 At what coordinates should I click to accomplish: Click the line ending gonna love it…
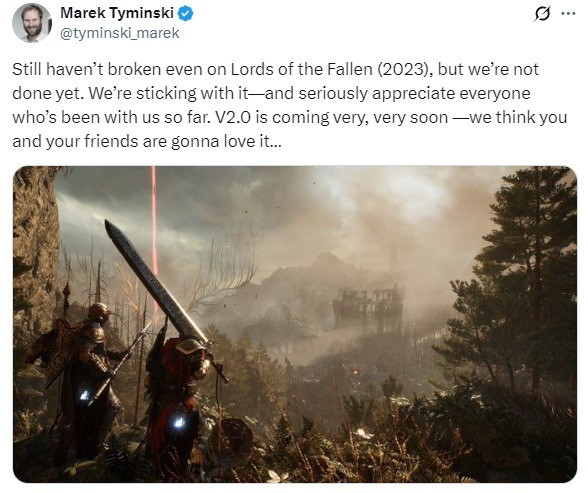point(146,142)
